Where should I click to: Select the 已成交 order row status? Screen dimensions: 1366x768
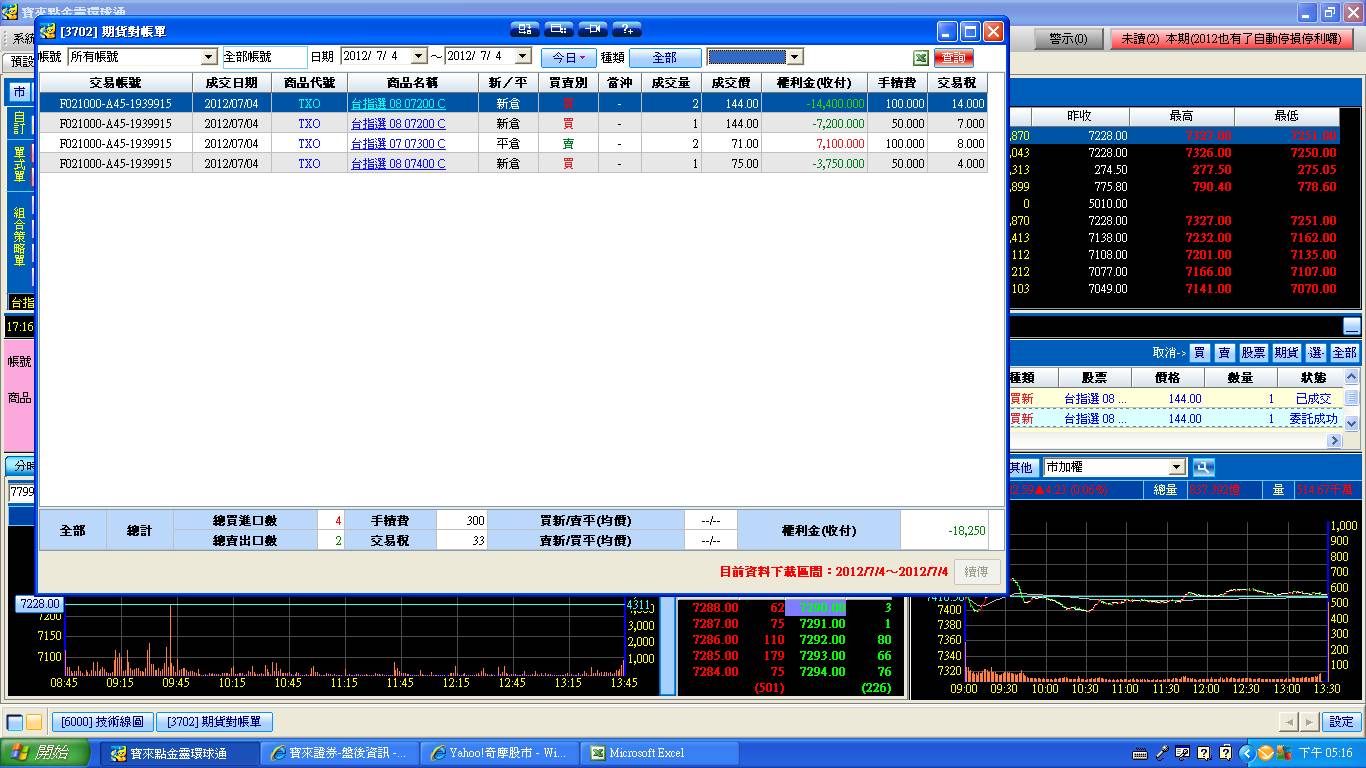1313,399
